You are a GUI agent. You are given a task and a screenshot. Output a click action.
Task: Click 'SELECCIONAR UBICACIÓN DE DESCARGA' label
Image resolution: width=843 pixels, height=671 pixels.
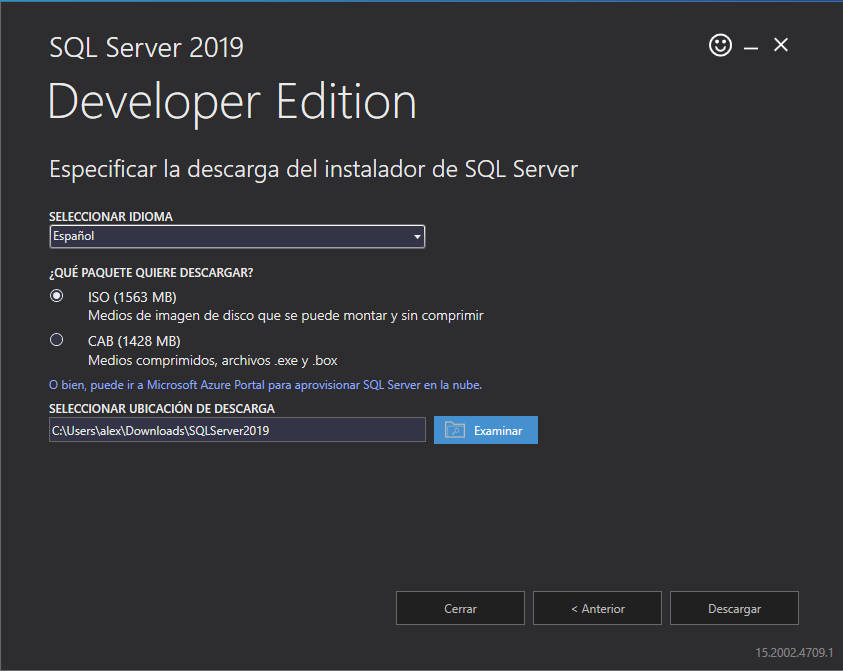point(162,409)
